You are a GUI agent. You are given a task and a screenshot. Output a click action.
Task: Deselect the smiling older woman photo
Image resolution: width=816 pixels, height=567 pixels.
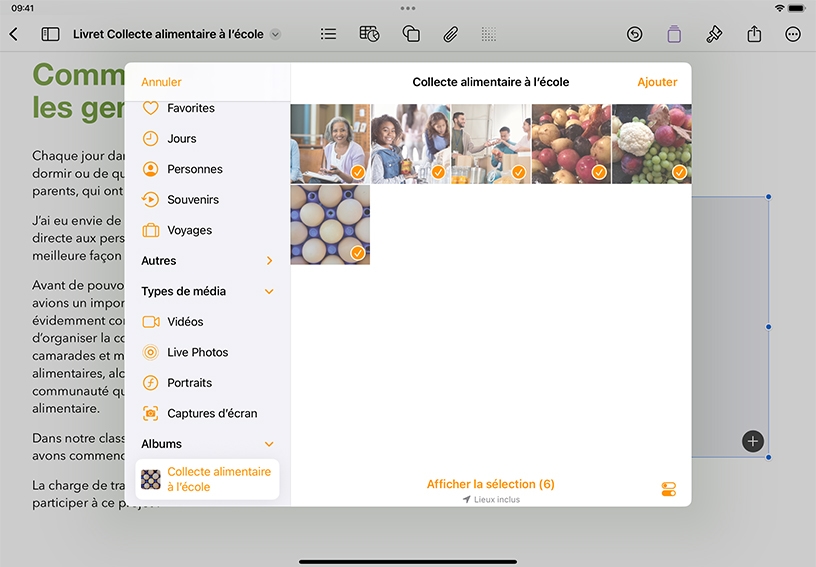[330, 144]
